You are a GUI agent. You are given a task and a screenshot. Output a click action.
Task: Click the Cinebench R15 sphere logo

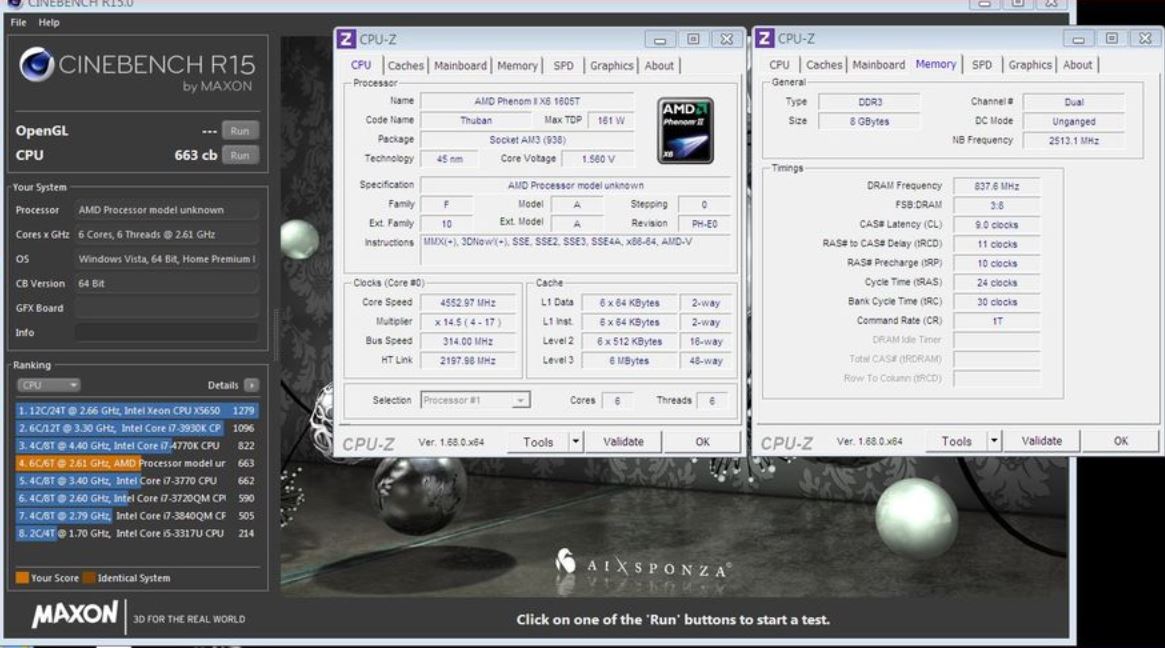pyautogui.click(x=37, y=65)
